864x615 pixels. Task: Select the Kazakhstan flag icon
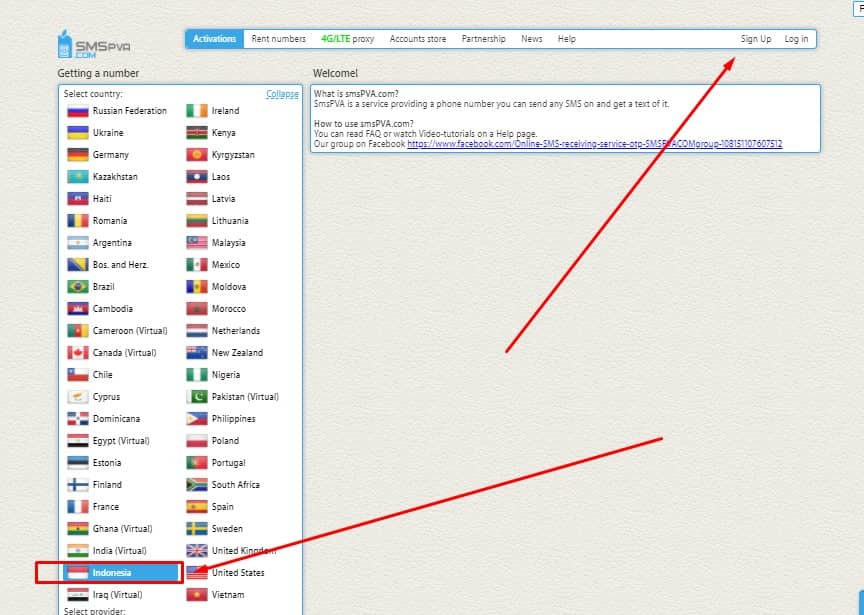tap(78, 177)
